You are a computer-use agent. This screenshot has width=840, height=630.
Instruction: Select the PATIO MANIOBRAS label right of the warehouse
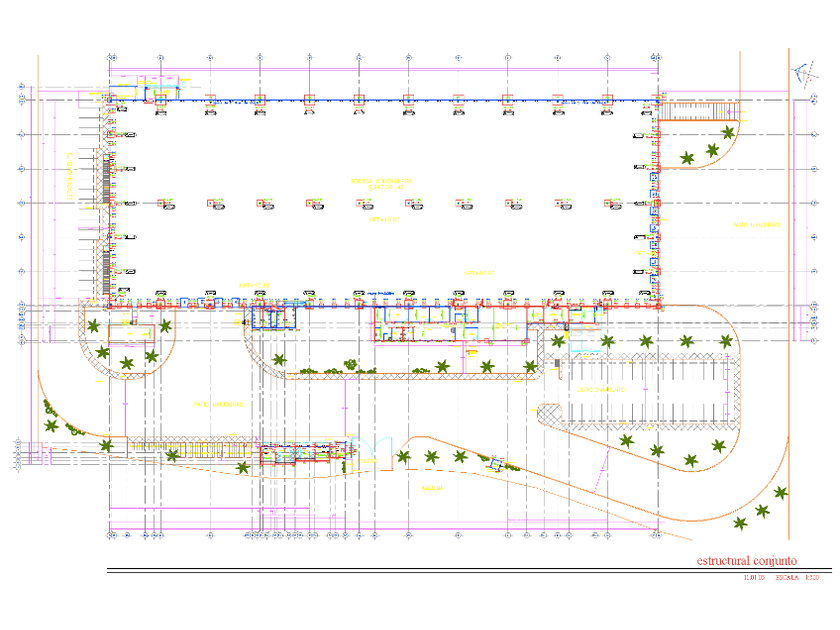[x=756, y=224]
